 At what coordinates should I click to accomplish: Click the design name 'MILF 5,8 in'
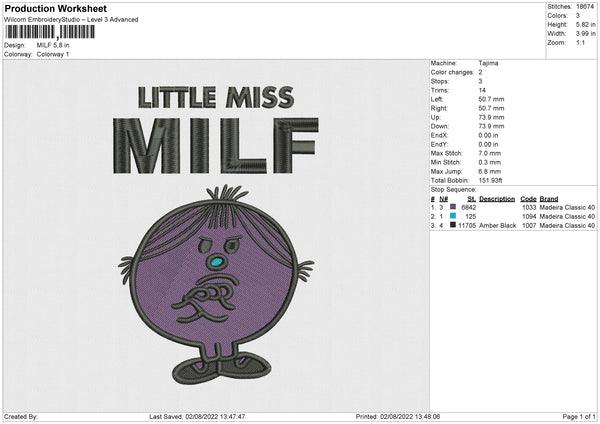[x=53, y=45]
